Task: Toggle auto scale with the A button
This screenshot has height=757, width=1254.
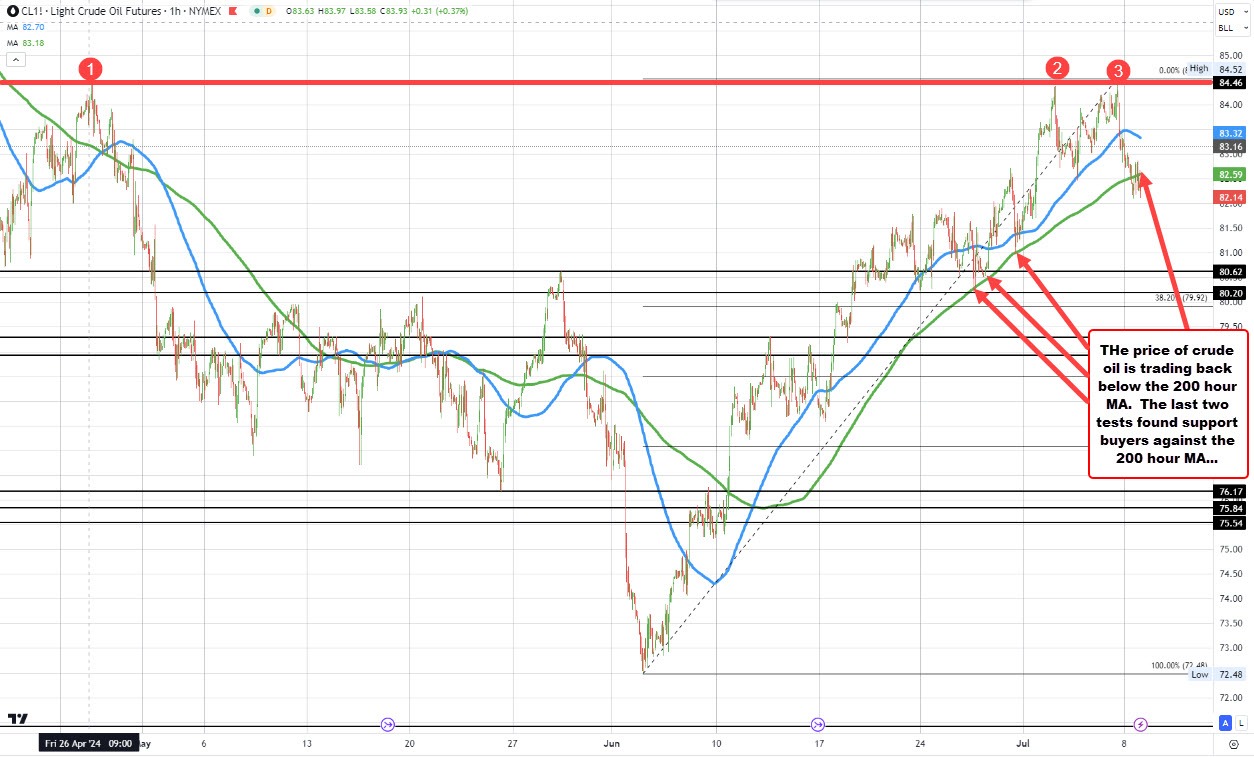Action: point(1224,723)
